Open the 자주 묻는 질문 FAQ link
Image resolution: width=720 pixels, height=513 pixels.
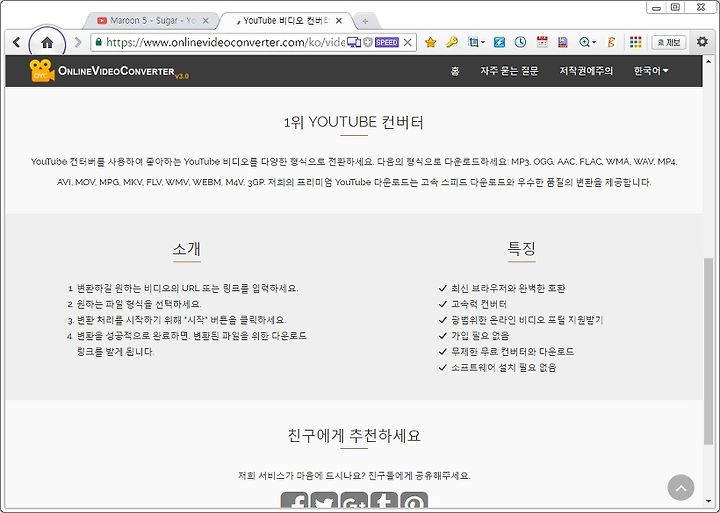point(509,71)
